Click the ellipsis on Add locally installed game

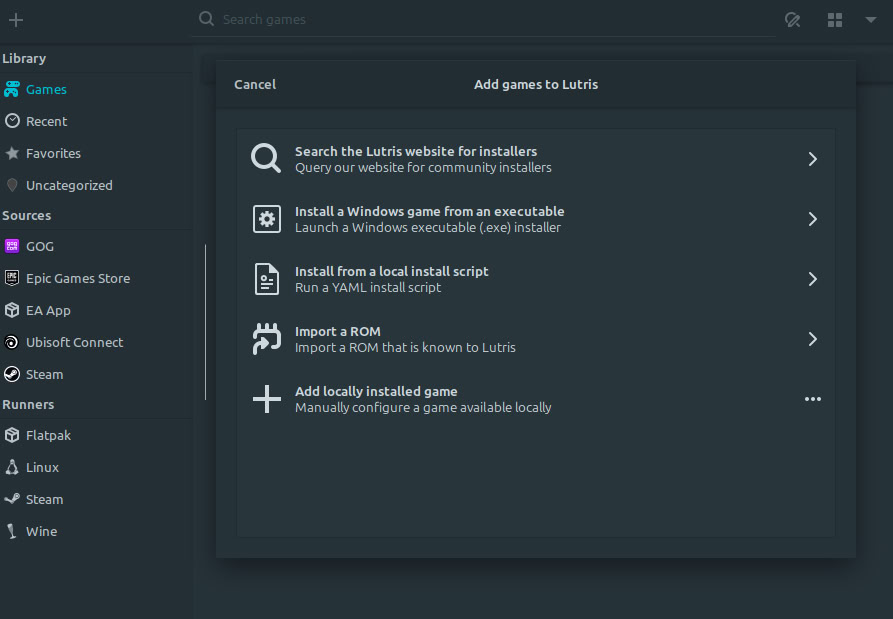click(813, 399)
